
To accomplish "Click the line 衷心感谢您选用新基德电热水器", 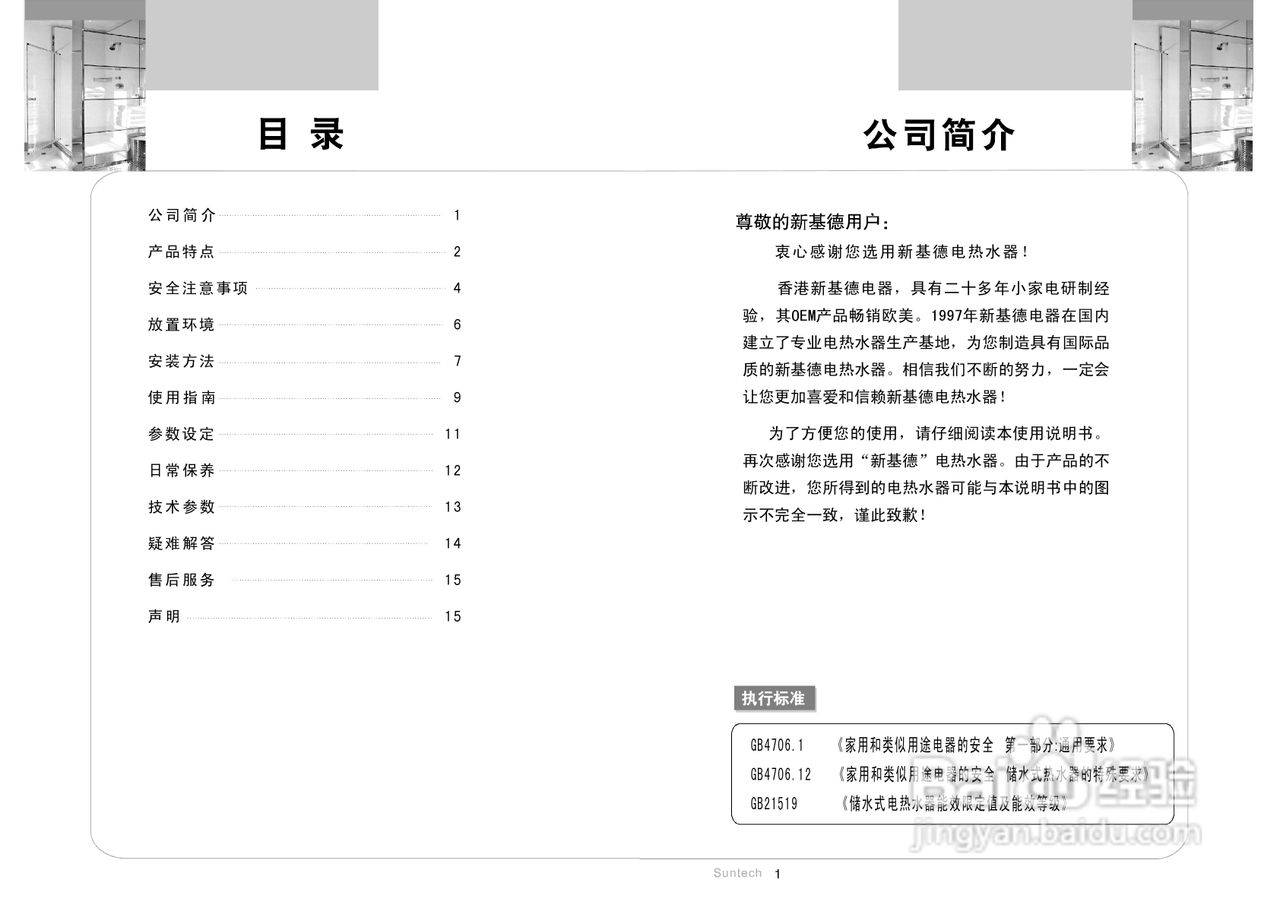I will pos(902,253).
